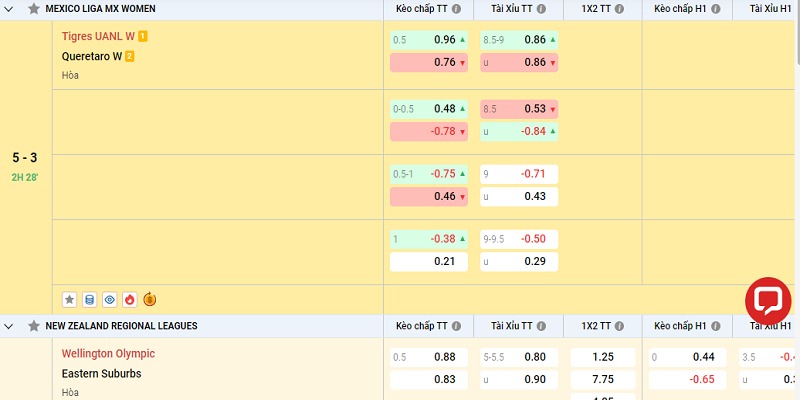Select Wellington Olympic 1.25 win odds

603,356
